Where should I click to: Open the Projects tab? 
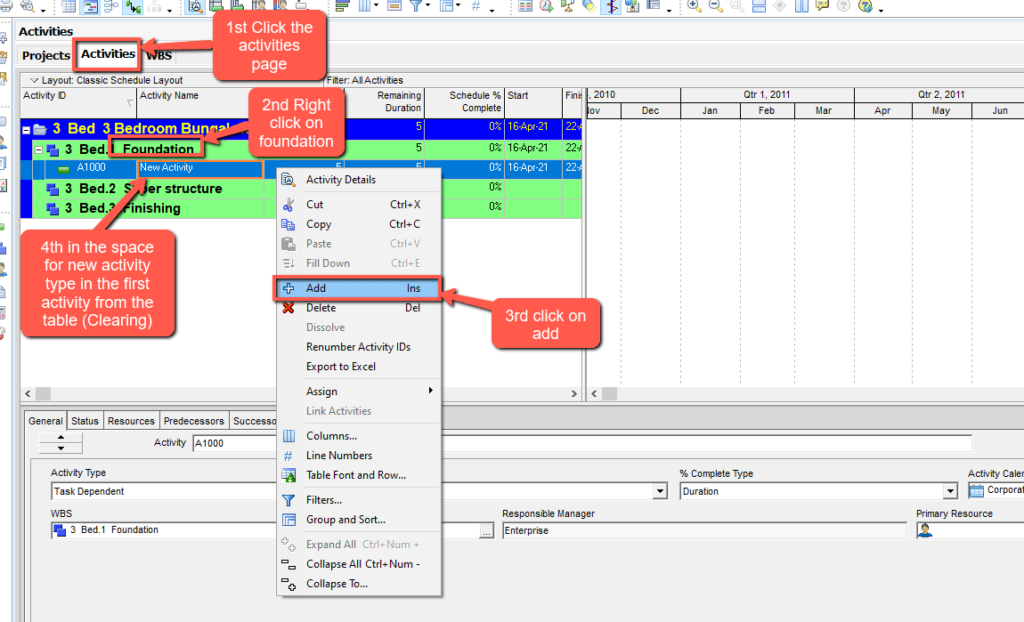(44, 55)
